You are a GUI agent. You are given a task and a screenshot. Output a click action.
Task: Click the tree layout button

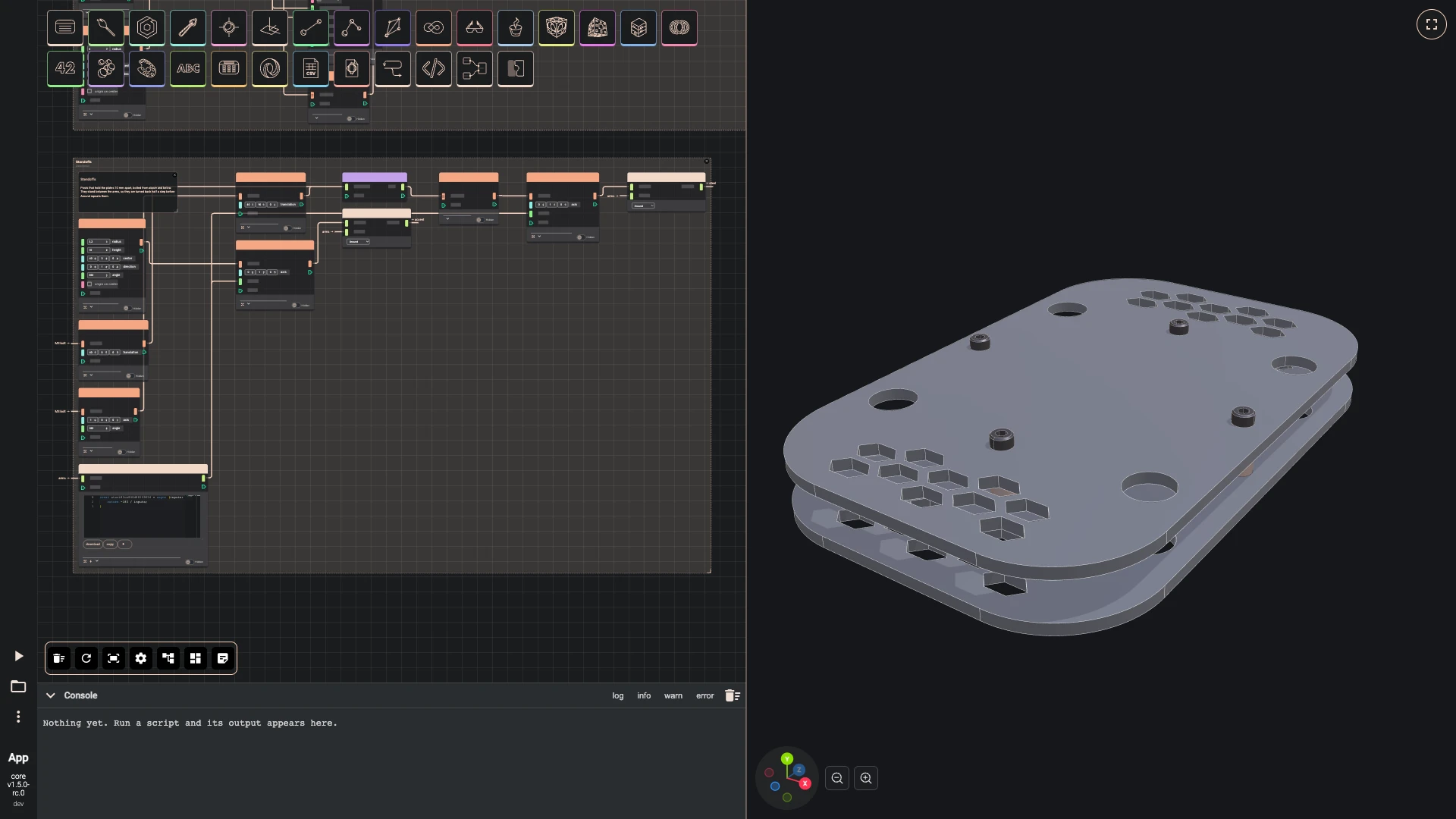tap(168, 658)
